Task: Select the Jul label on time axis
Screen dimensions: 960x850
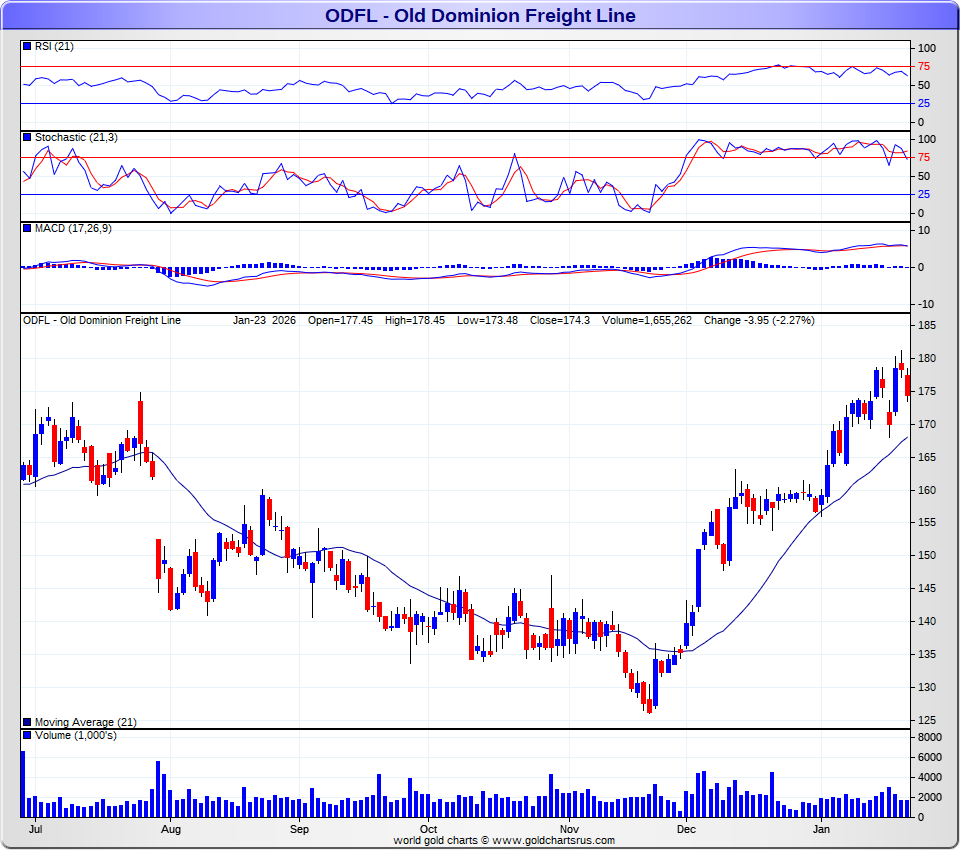Action: (35, 830)
